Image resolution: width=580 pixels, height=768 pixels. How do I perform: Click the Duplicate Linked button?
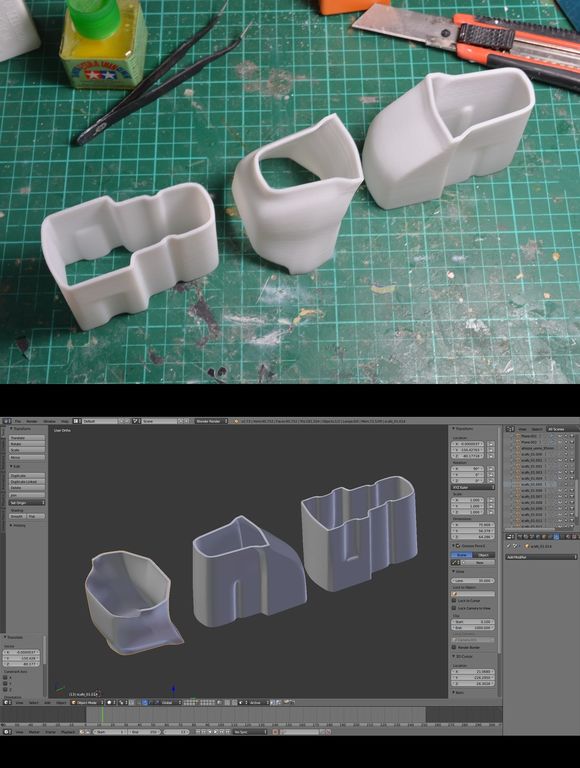[27, 481]
